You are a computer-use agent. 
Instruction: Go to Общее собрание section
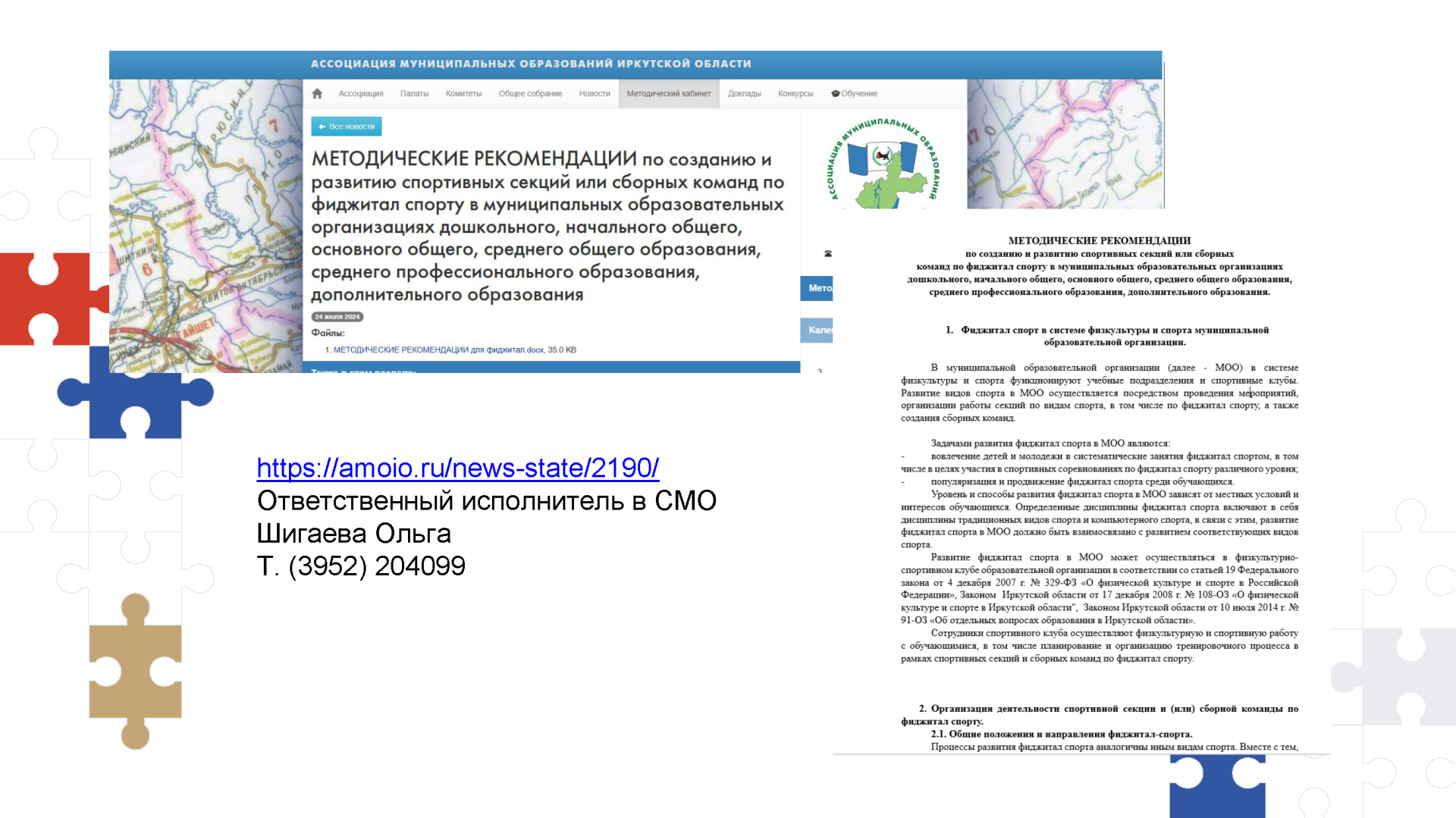coord(530,94)
